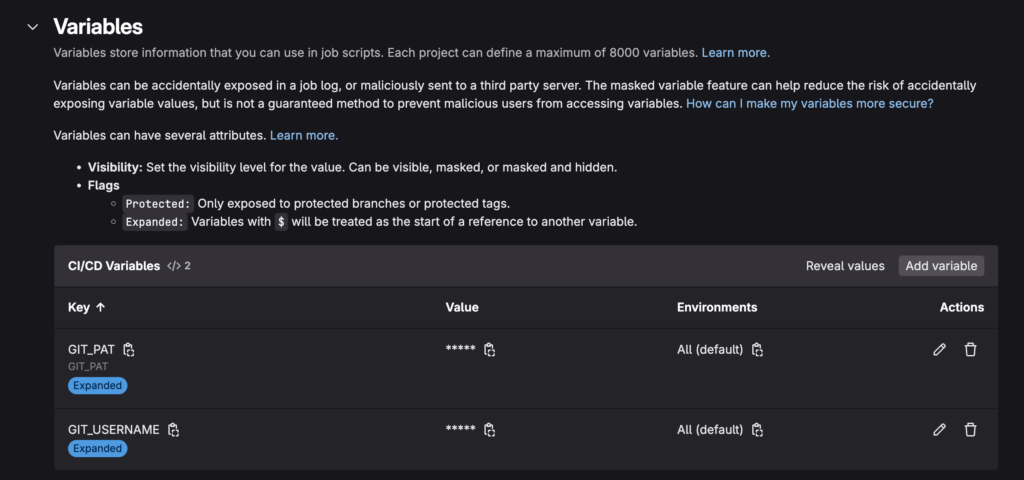1024x480 pixels.
Task: Click the Expanded badge under GIT_USERNAME
Action: click(x=97, y=448)
